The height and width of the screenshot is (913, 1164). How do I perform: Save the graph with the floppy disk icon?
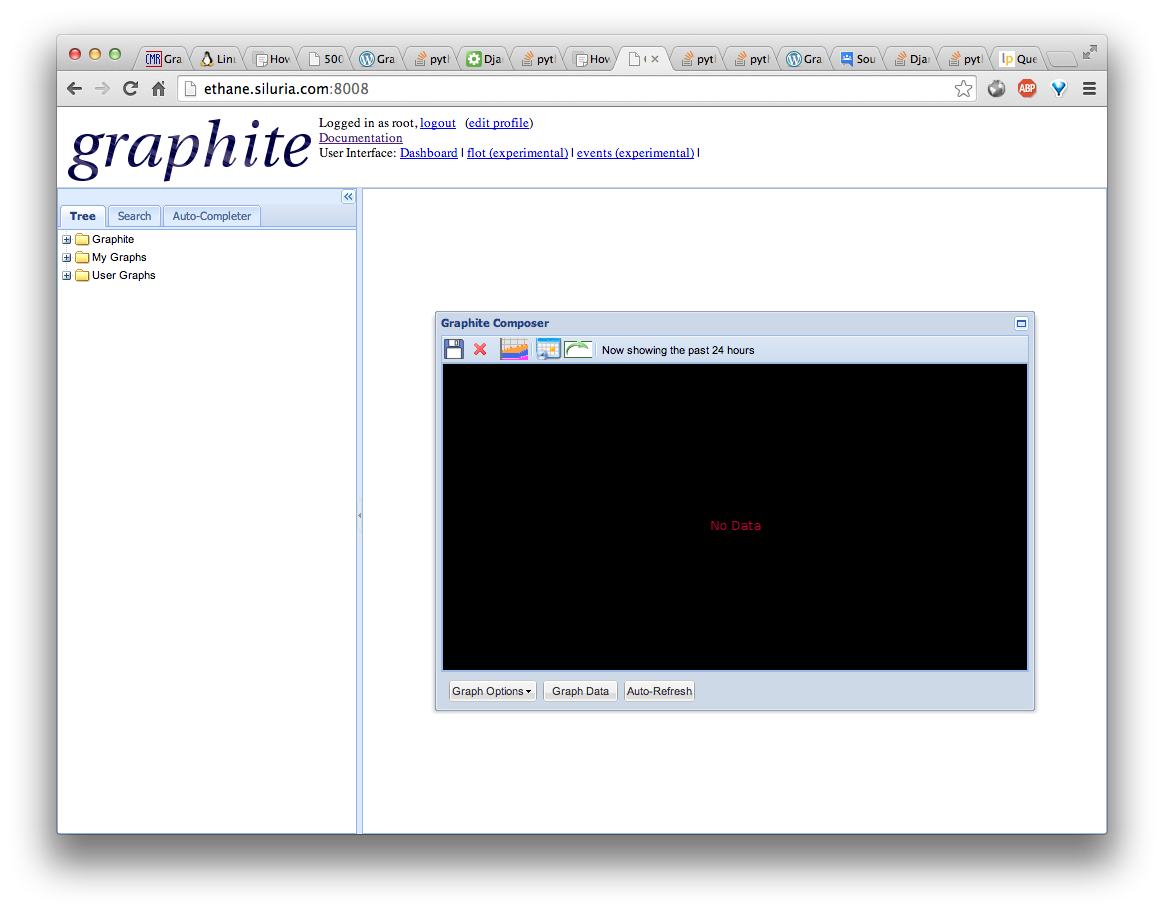click(454, 349)
